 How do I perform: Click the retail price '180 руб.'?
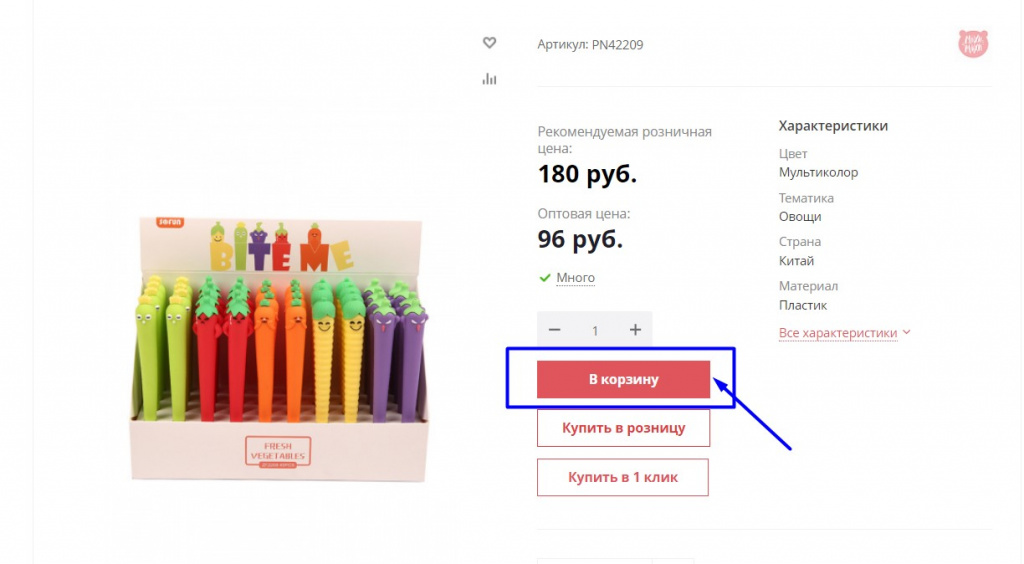tap(586, 174)
